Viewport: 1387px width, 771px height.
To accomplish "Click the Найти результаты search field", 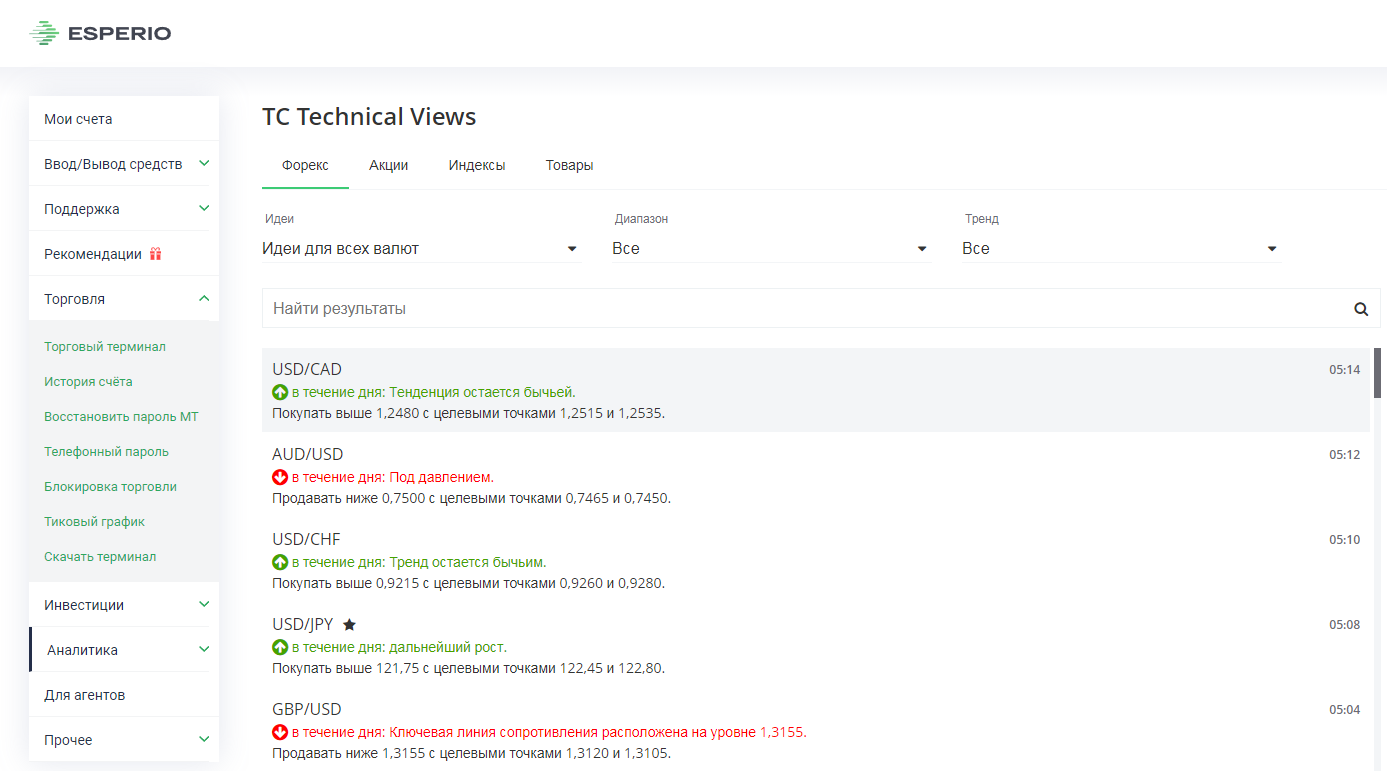I will [821, 309].
